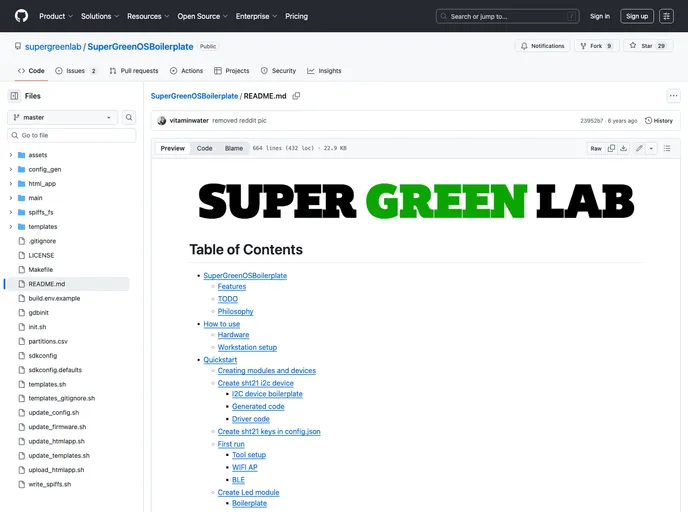Open the supergreenlab owner link
This screenshot has height=512, width=688.
click(53, 47)
